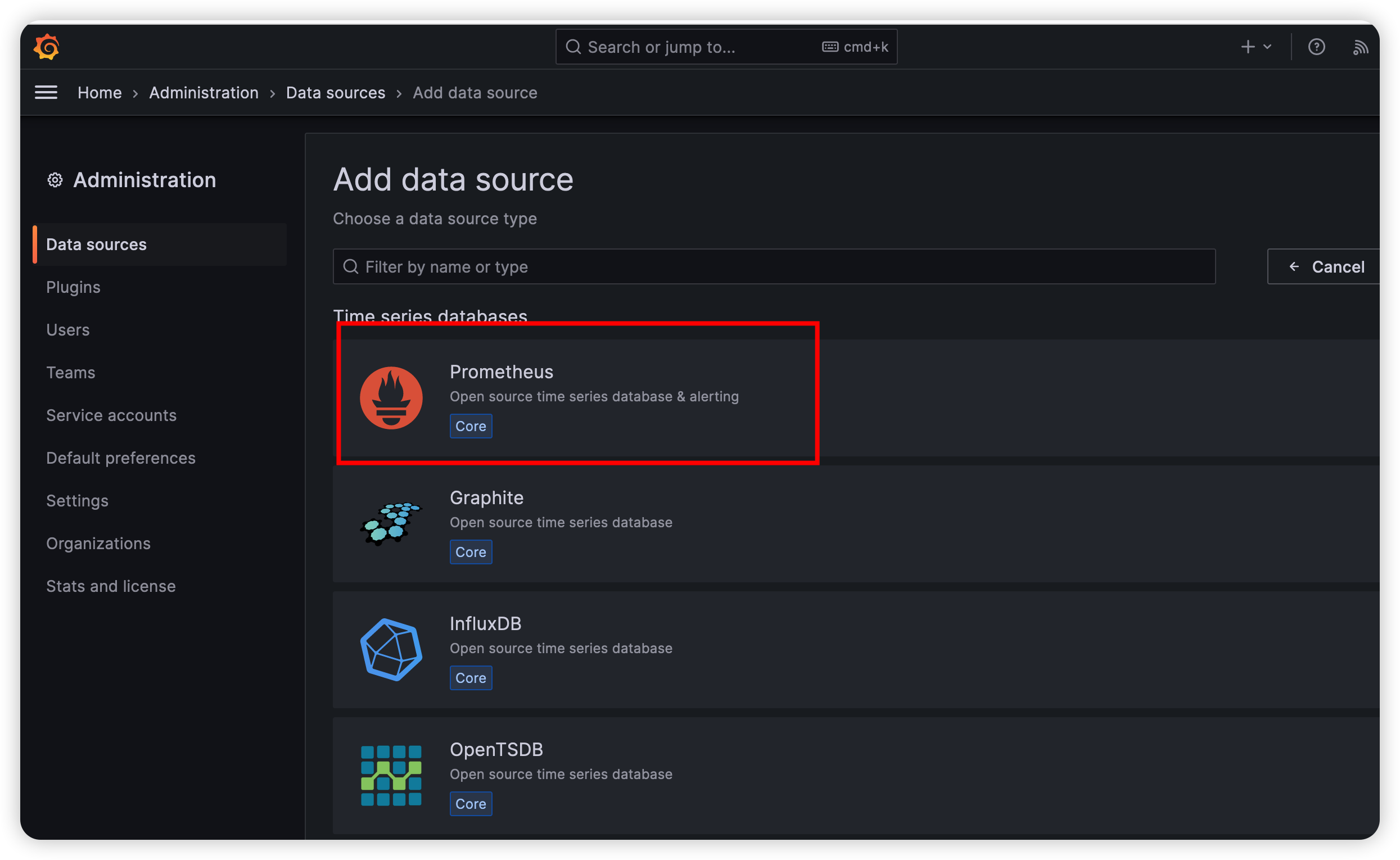Screen dimensions: 1400x860
Task: Click the magnifier icon in filter box
Action: click(x=351, y=266)
